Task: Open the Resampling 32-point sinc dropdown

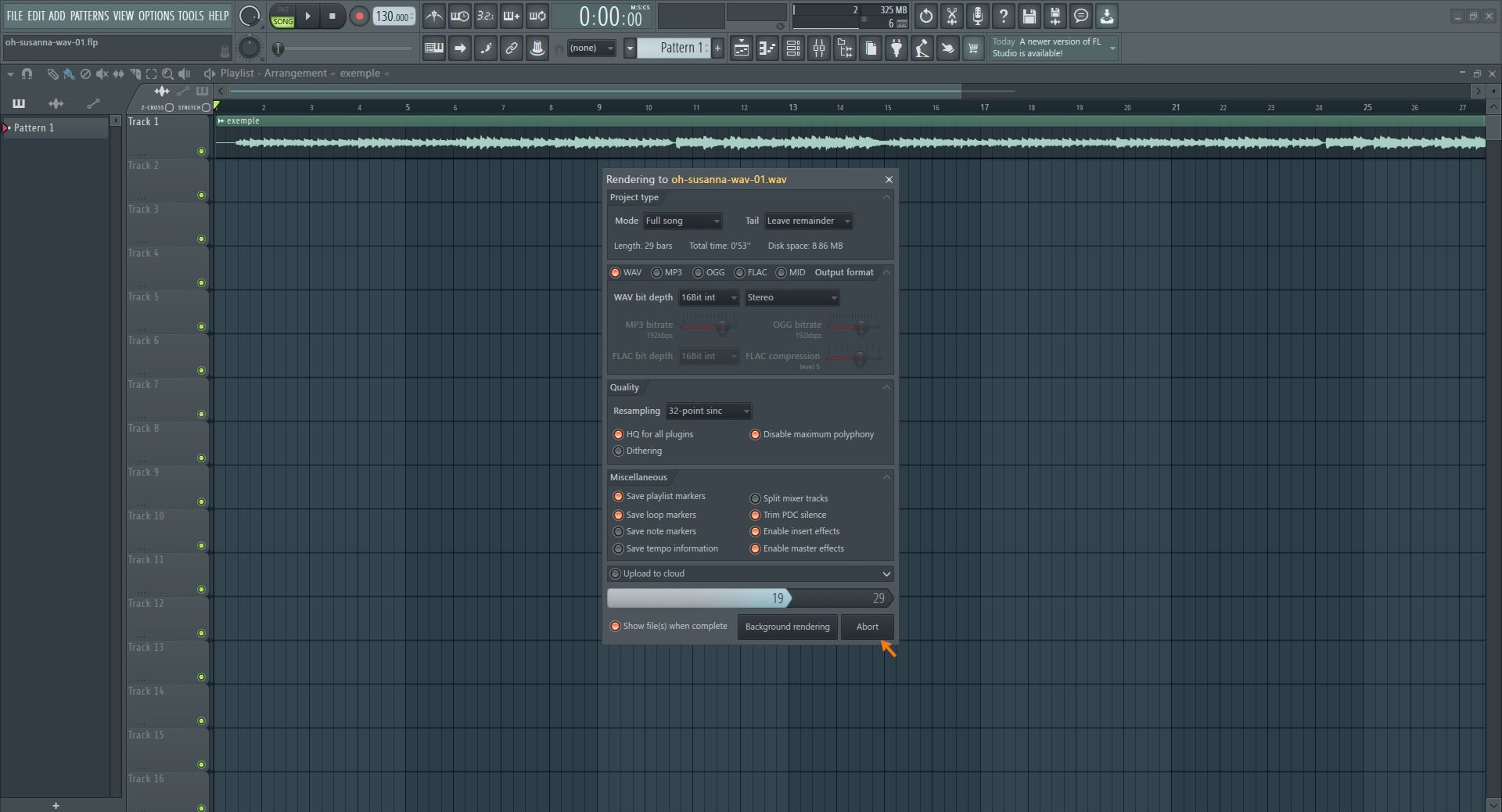Action: tap(709, 411)
